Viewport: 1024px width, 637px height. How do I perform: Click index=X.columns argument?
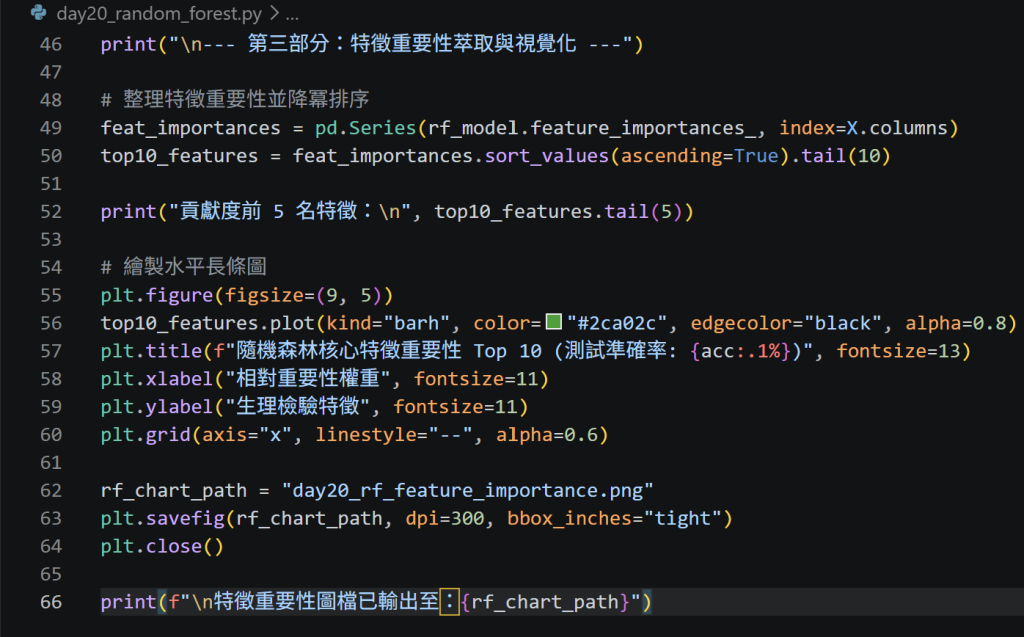click(x=863, y=128)
